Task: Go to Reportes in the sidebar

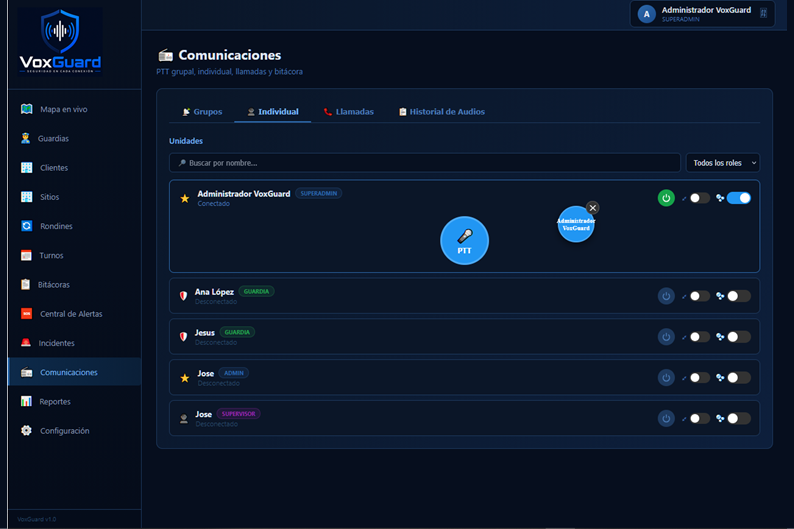Action: tap(75, 401)
